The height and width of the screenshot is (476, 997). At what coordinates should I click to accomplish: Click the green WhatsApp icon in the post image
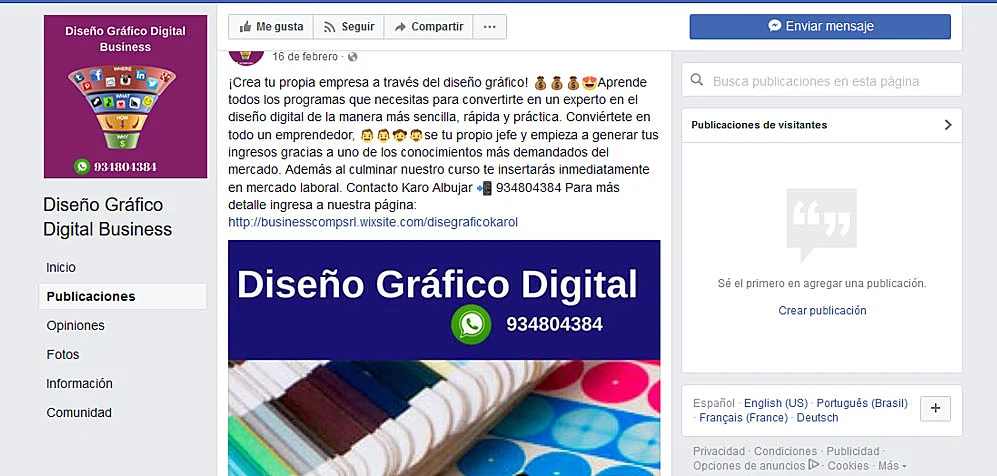[471, 324]
